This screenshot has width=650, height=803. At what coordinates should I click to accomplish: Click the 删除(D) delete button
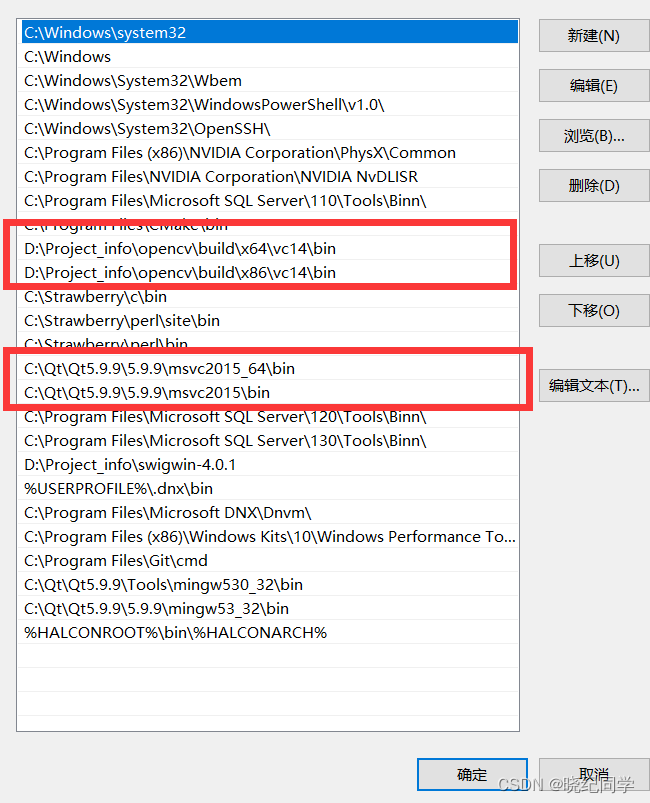coord(594,185)
